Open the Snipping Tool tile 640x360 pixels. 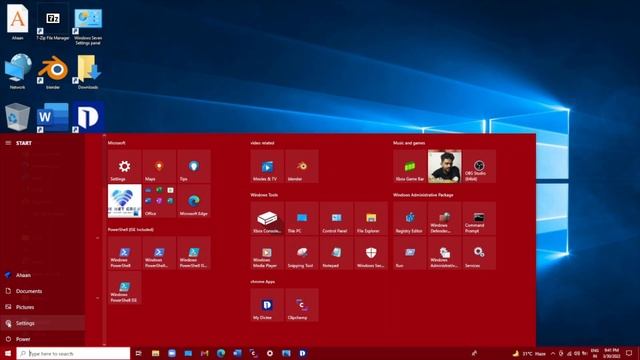(302, 253)
